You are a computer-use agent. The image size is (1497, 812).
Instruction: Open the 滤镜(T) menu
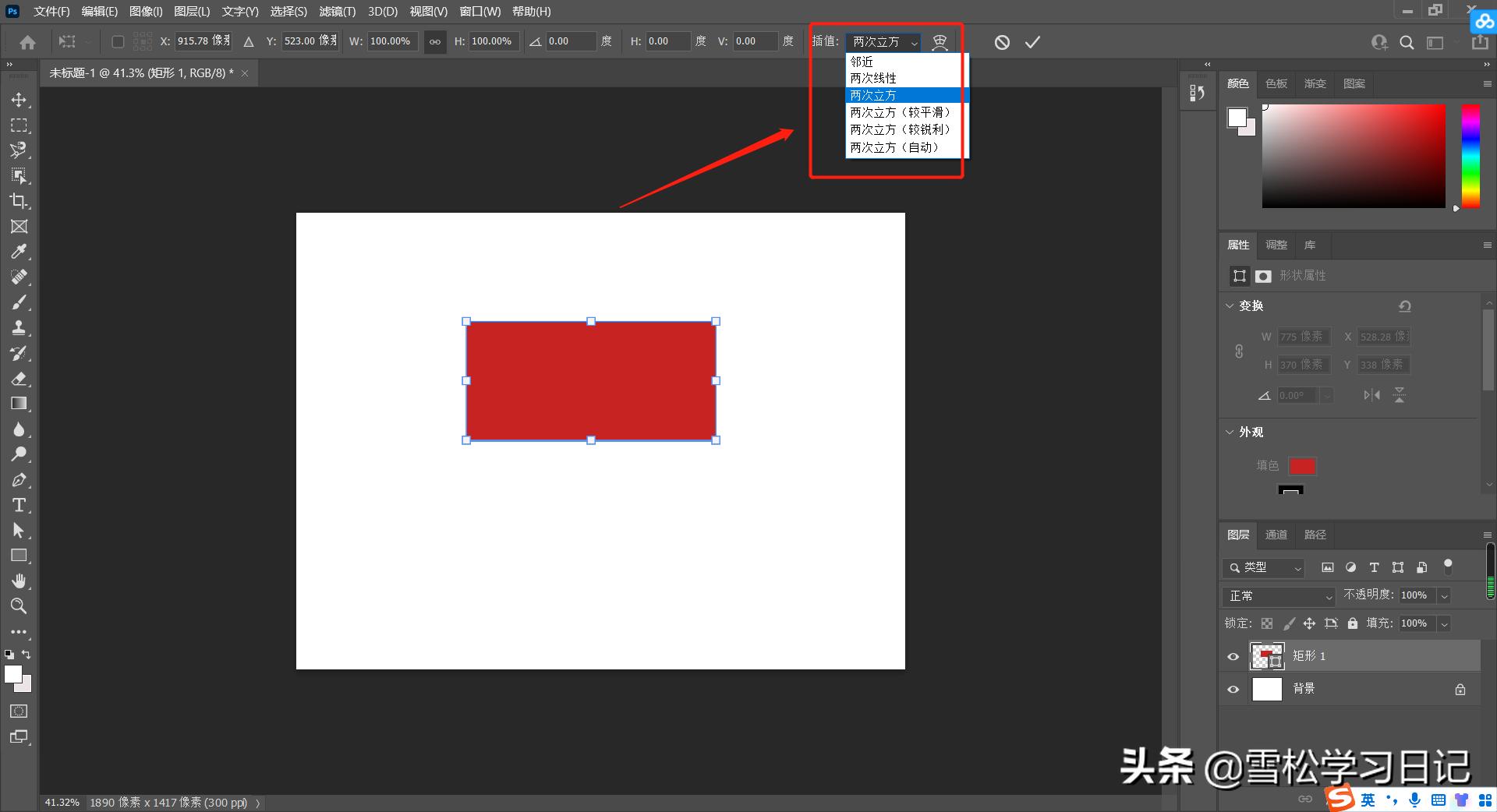click(337, 12)
